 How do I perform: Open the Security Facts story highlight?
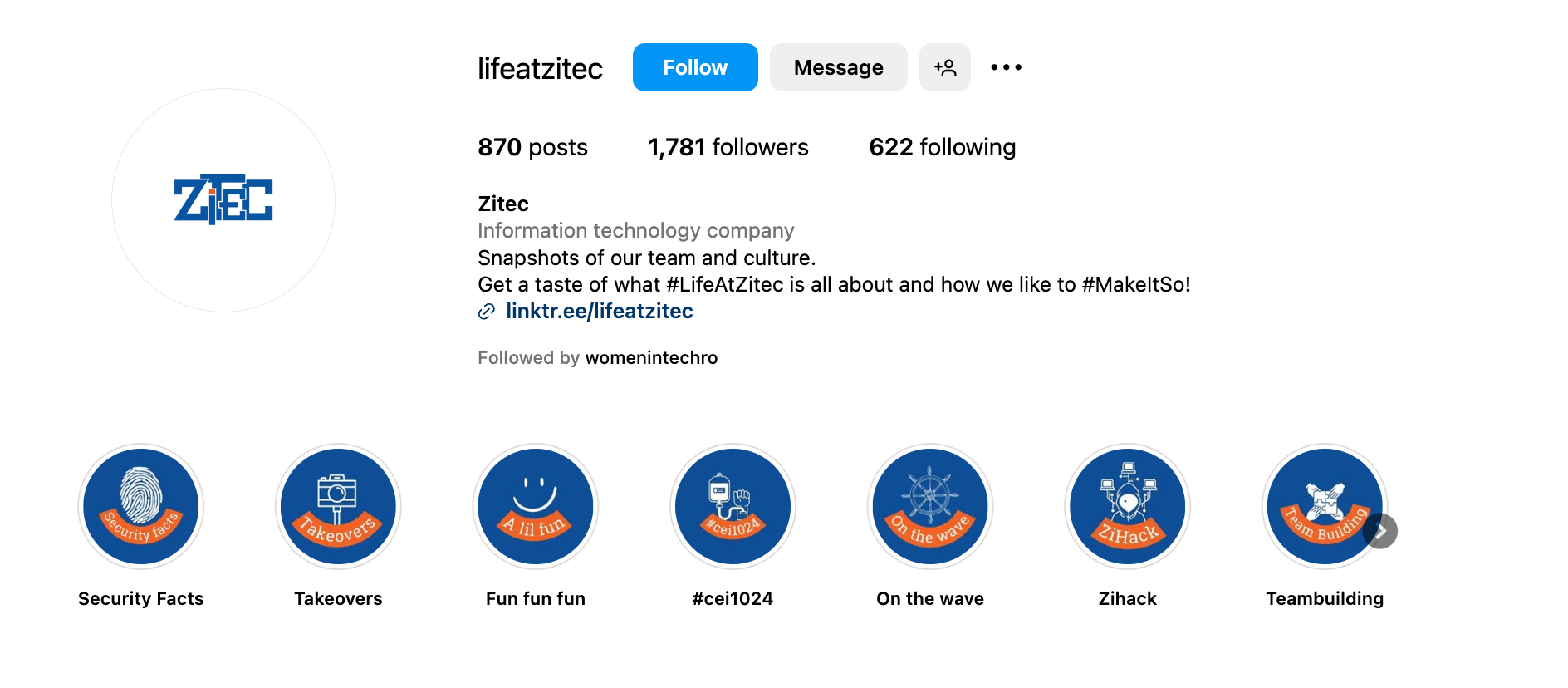pyautogui.click(x=140, y=506)
